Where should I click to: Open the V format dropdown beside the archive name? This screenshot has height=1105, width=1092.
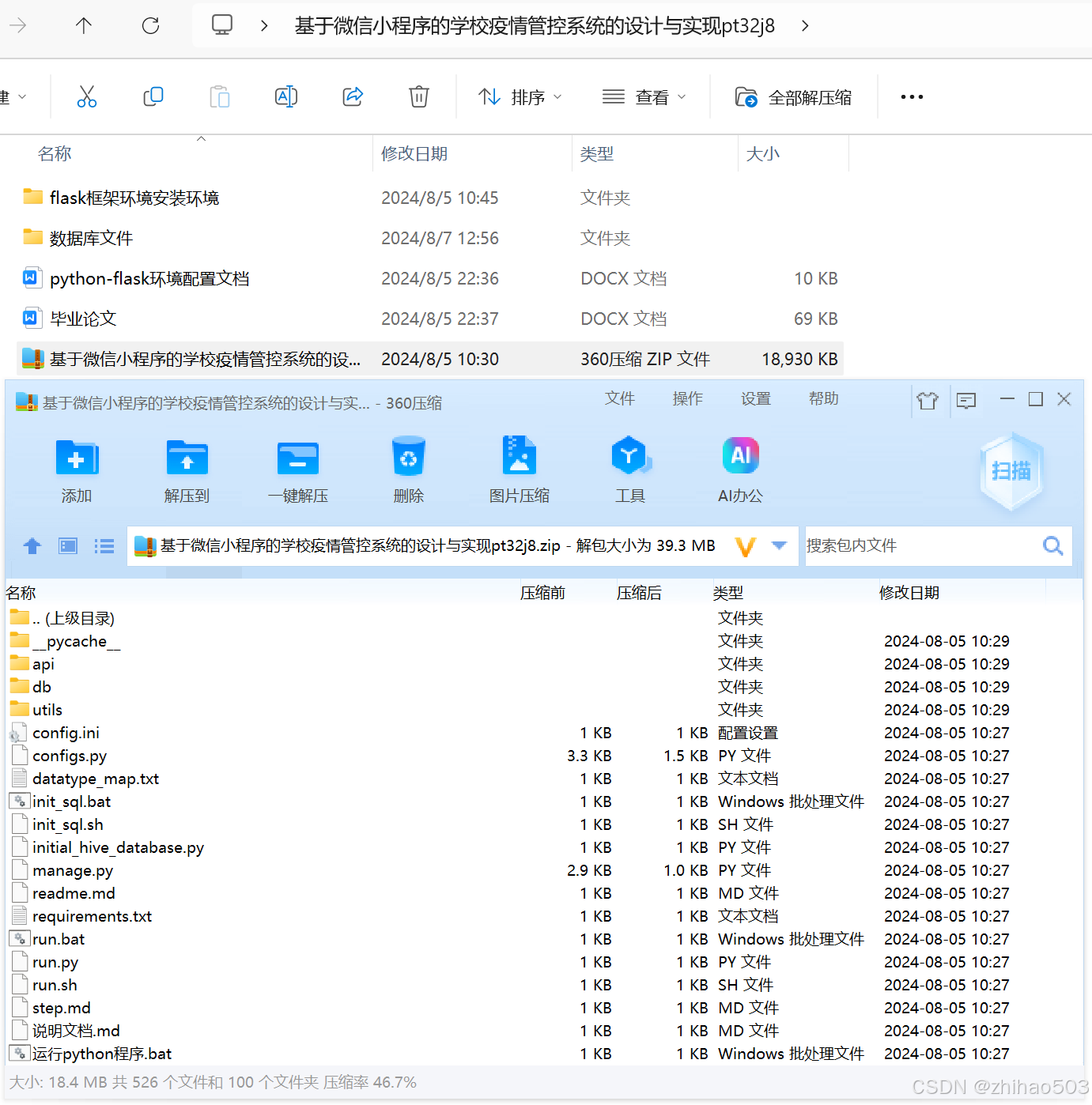tap(744, 545)
